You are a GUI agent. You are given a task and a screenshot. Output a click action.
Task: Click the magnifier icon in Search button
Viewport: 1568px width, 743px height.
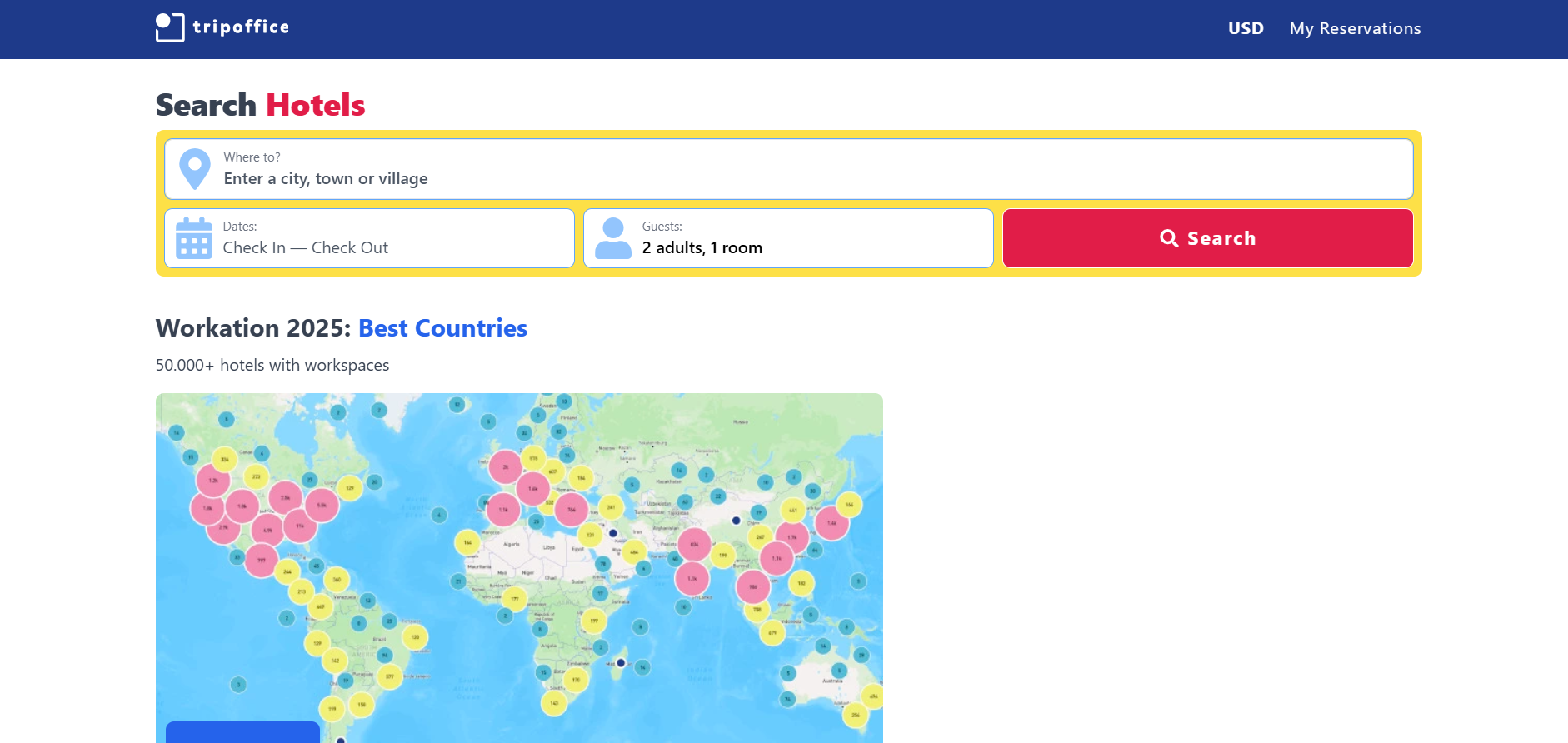tap(1169, 238)
